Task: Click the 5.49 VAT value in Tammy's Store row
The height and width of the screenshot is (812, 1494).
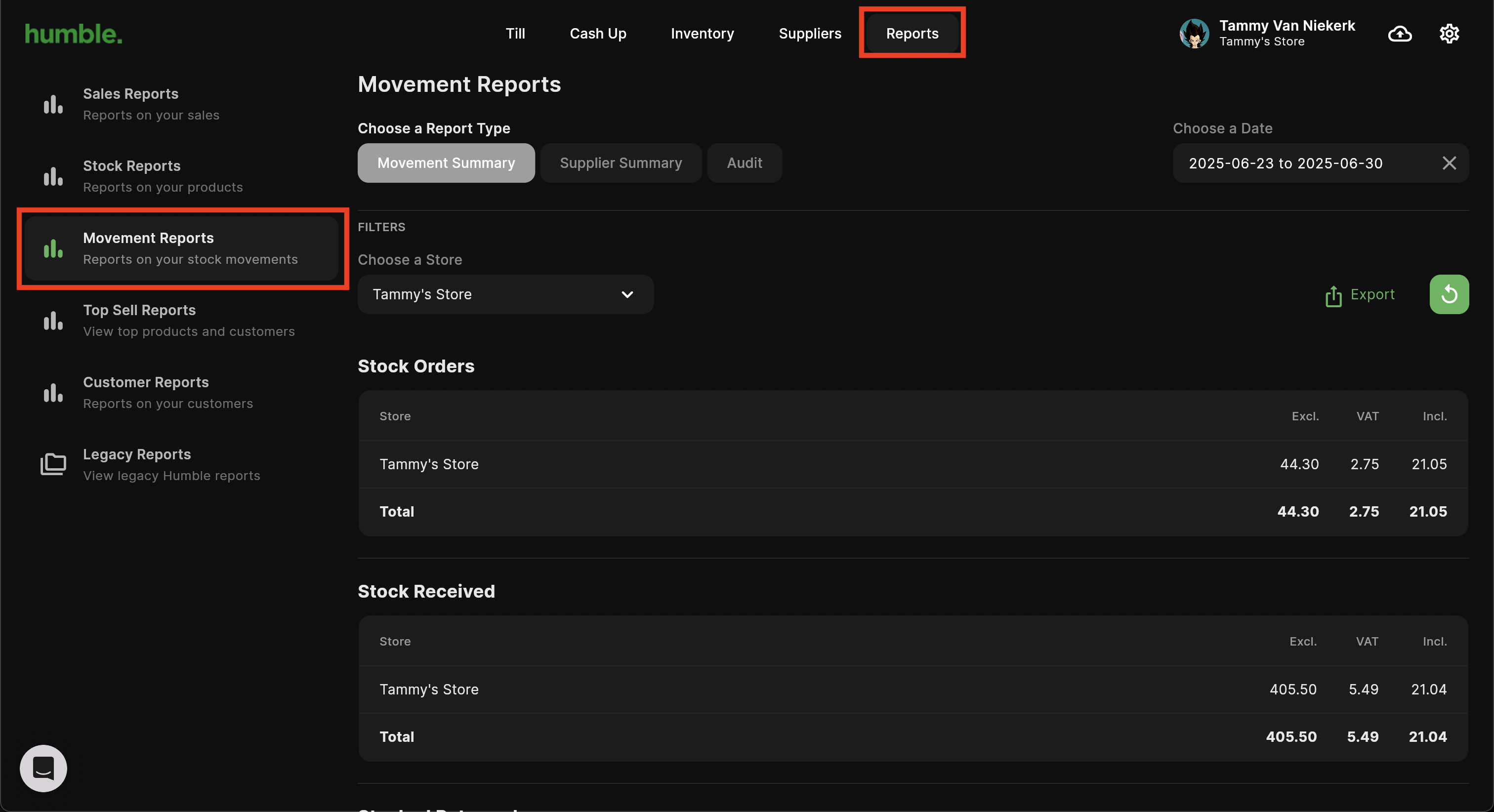Action: point(1363,689)
